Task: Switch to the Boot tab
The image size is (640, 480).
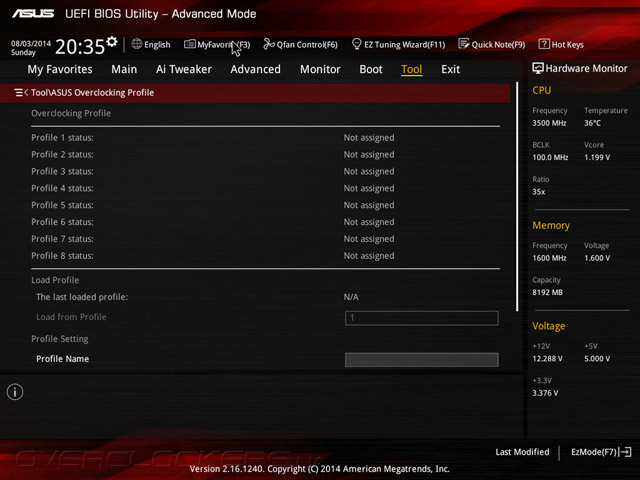Action: coord(371,69)
